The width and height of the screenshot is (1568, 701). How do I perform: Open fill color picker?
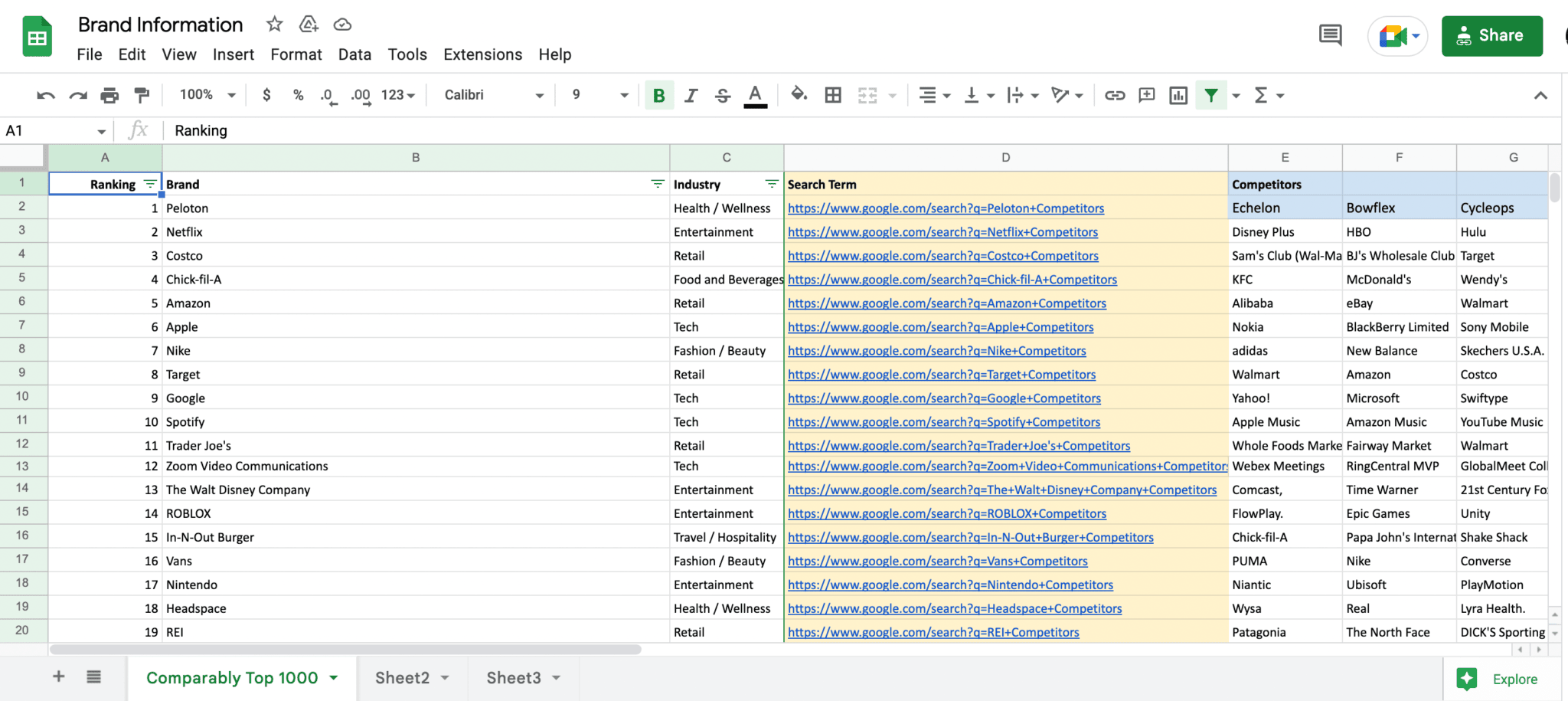[799, 94]
